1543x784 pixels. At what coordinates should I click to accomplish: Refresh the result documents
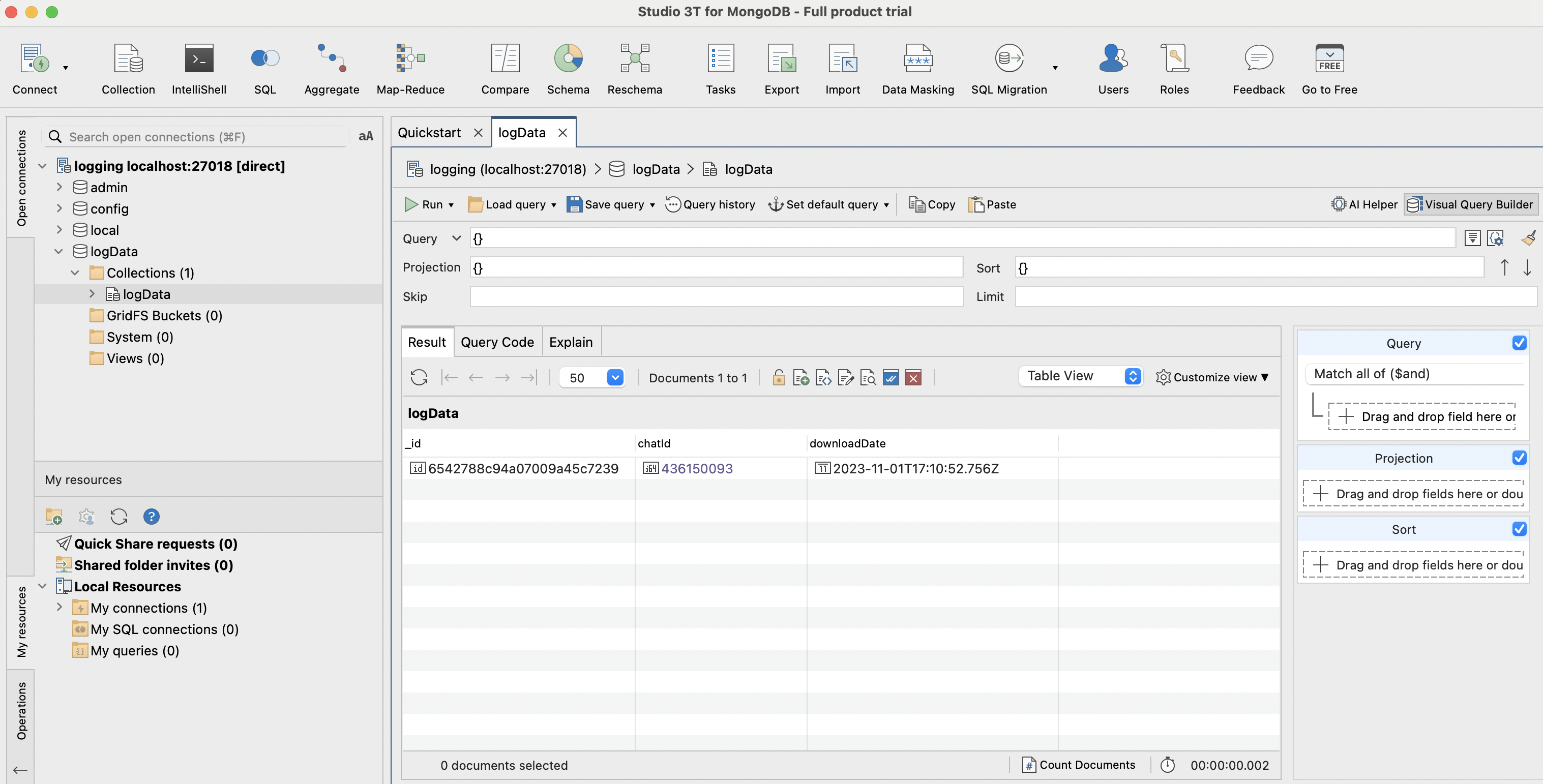(x=419, y=377)
